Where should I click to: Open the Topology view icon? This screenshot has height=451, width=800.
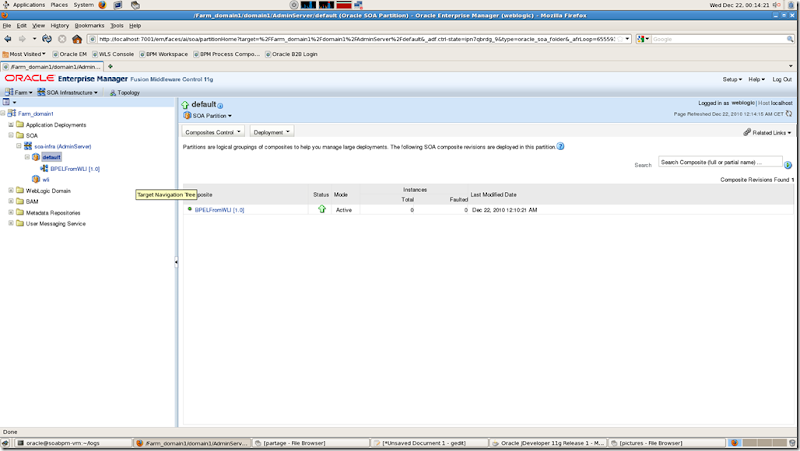[113, 93]
